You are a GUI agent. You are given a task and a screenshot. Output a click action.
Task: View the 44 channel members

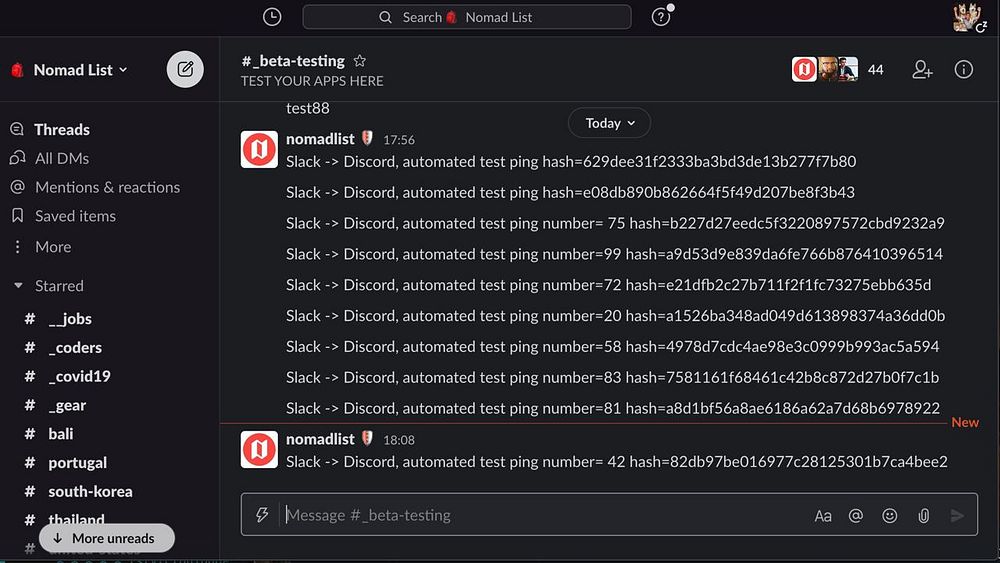tap(838, 69)
